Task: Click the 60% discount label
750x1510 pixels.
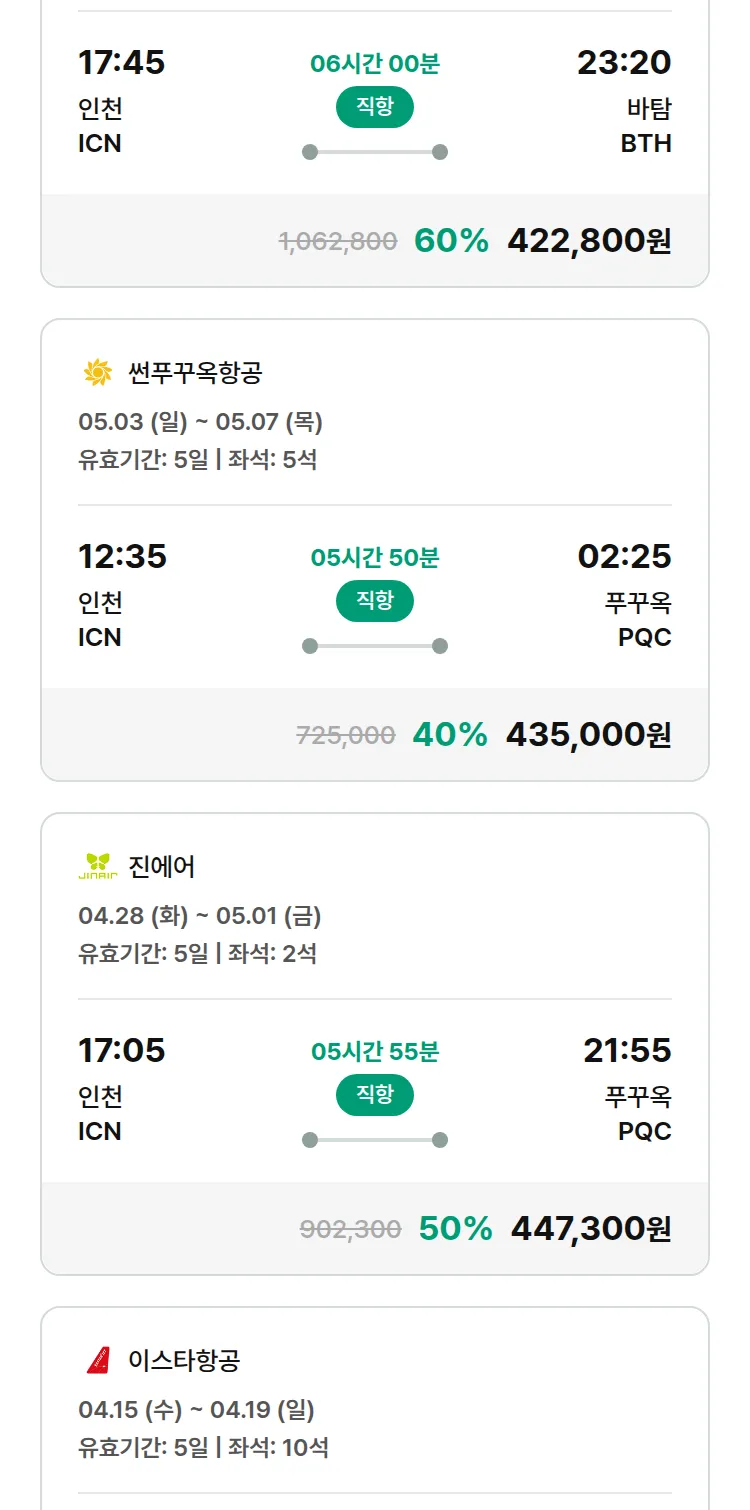Action: click(451, 241)
